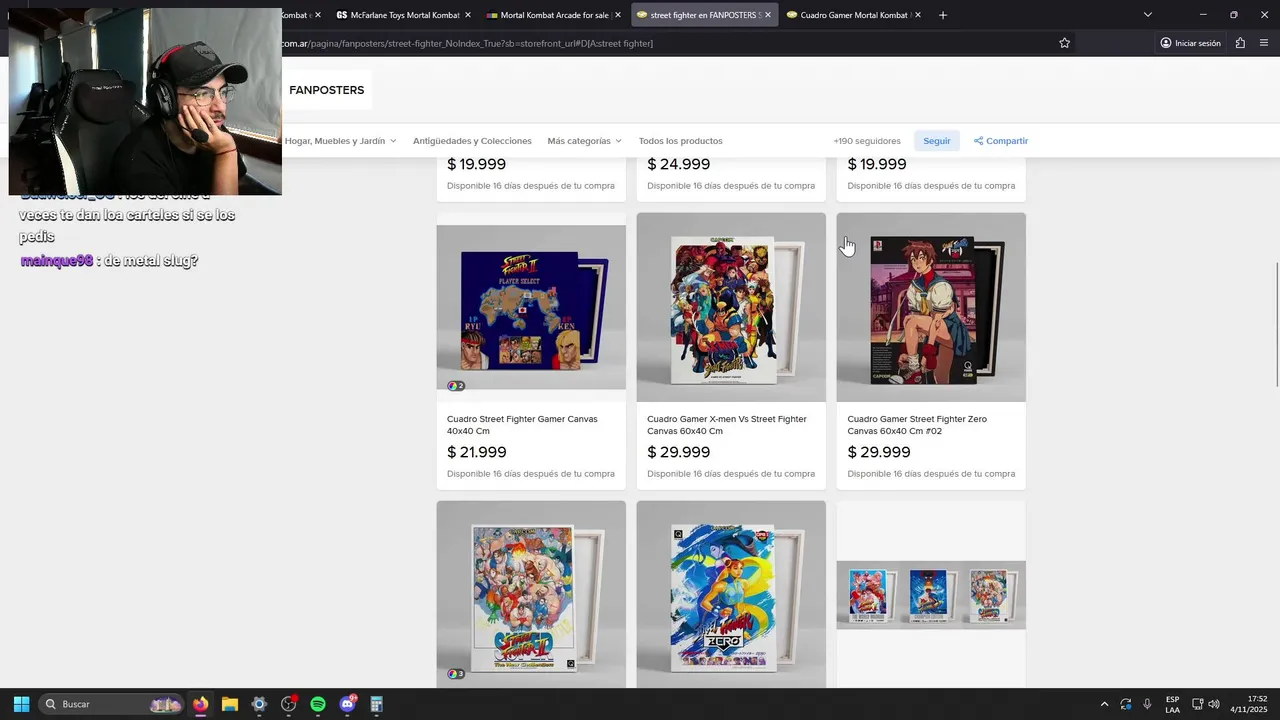Click $ 29.999 price under Zero #02 canvas
Image resolution: width=1280 pixels, height=720 pixels.
point(879,452)
